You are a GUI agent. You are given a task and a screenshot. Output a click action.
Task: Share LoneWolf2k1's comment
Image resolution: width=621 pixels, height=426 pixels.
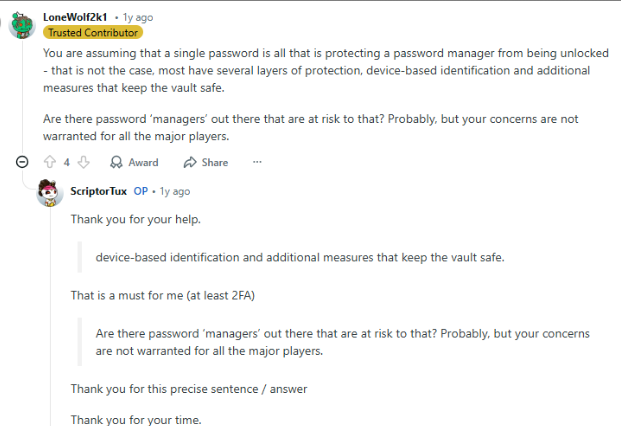pos(206,162)
